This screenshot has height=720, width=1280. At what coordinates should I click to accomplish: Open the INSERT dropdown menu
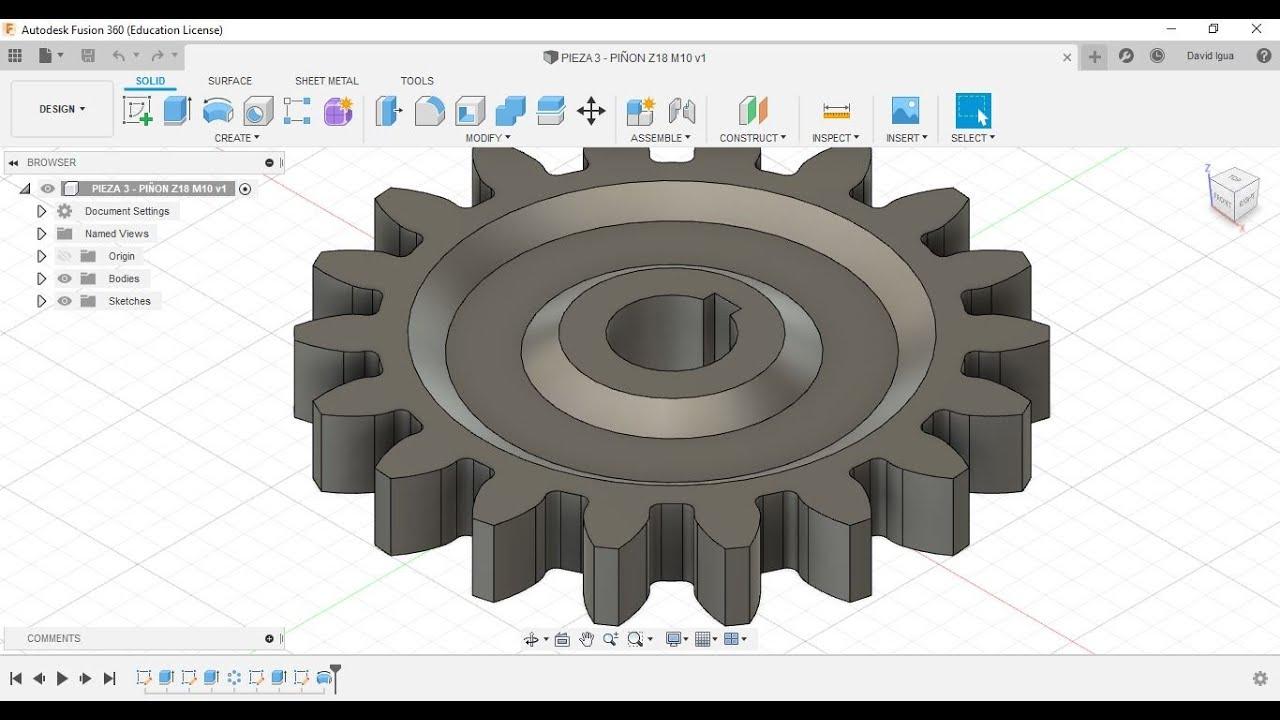[x=906, y=138]
